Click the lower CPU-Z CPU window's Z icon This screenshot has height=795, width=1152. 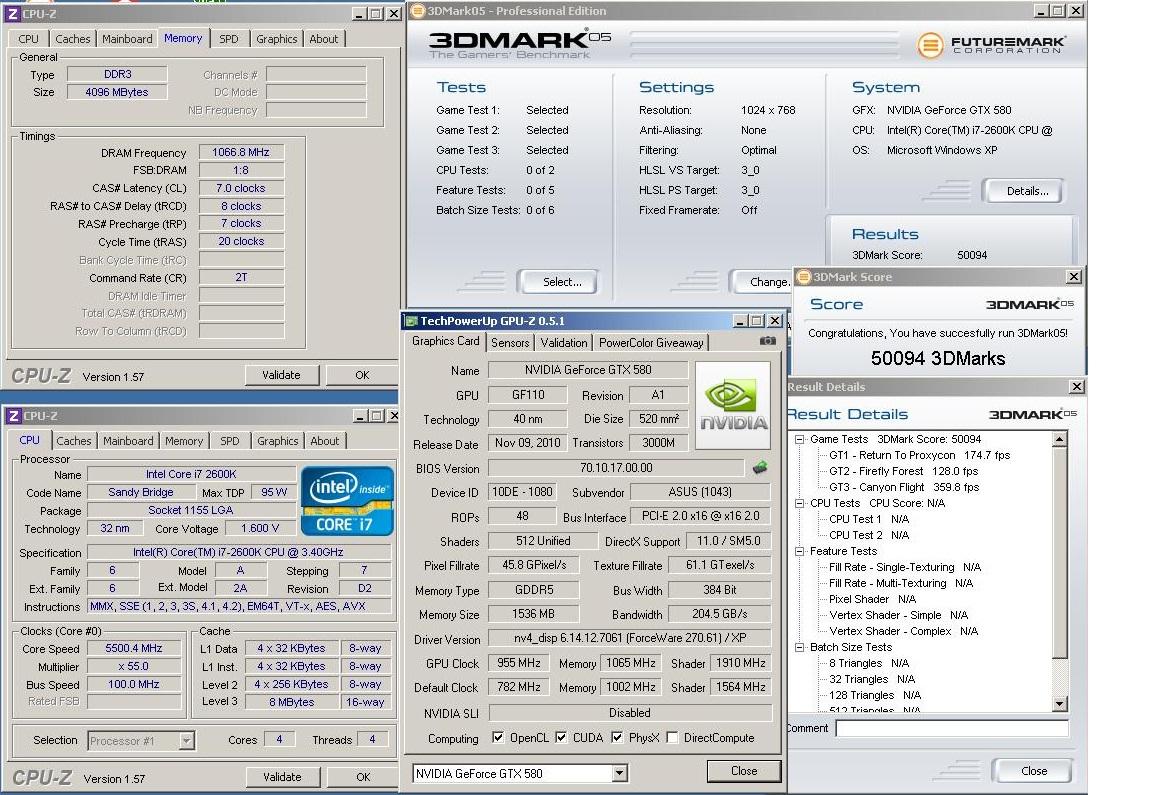pos(13,416)
